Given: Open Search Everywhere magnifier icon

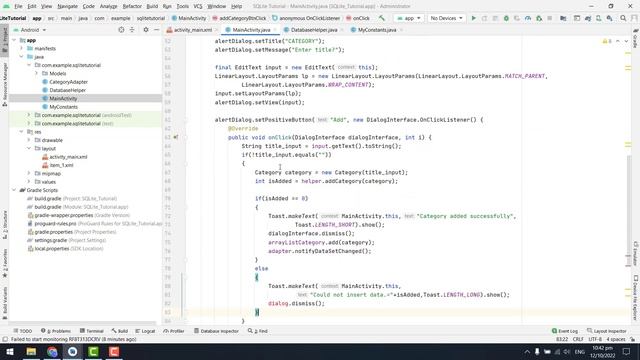Looking at the screenshot, I should point(623,18).
